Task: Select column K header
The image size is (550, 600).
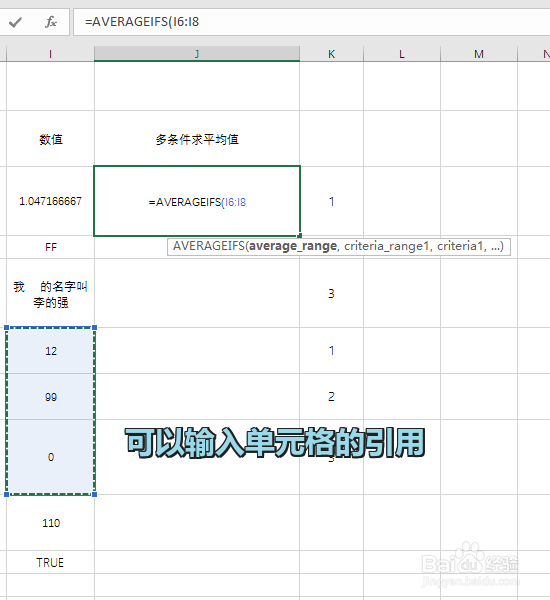Action: pyautogui.click(x=331, y=54)
